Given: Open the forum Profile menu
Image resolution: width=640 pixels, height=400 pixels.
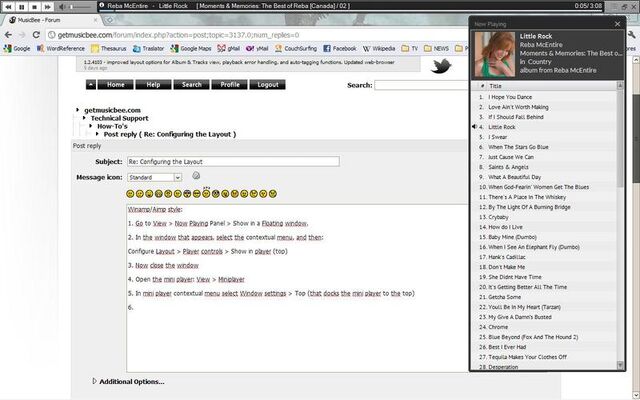Looking at the screenshot, I should pos(230,84).
